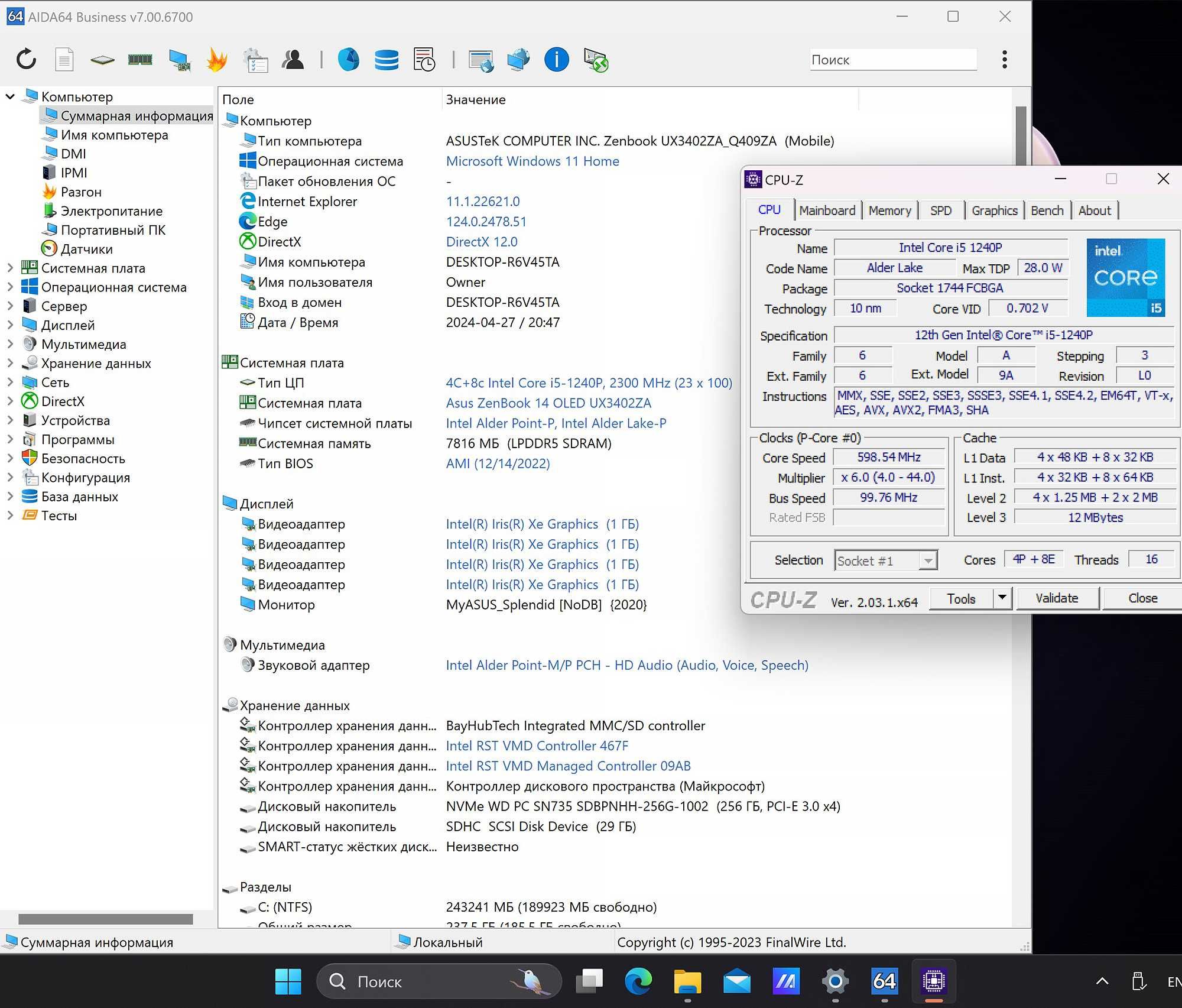Open the About tab in CPU-Z

[x=1095, y=210]
